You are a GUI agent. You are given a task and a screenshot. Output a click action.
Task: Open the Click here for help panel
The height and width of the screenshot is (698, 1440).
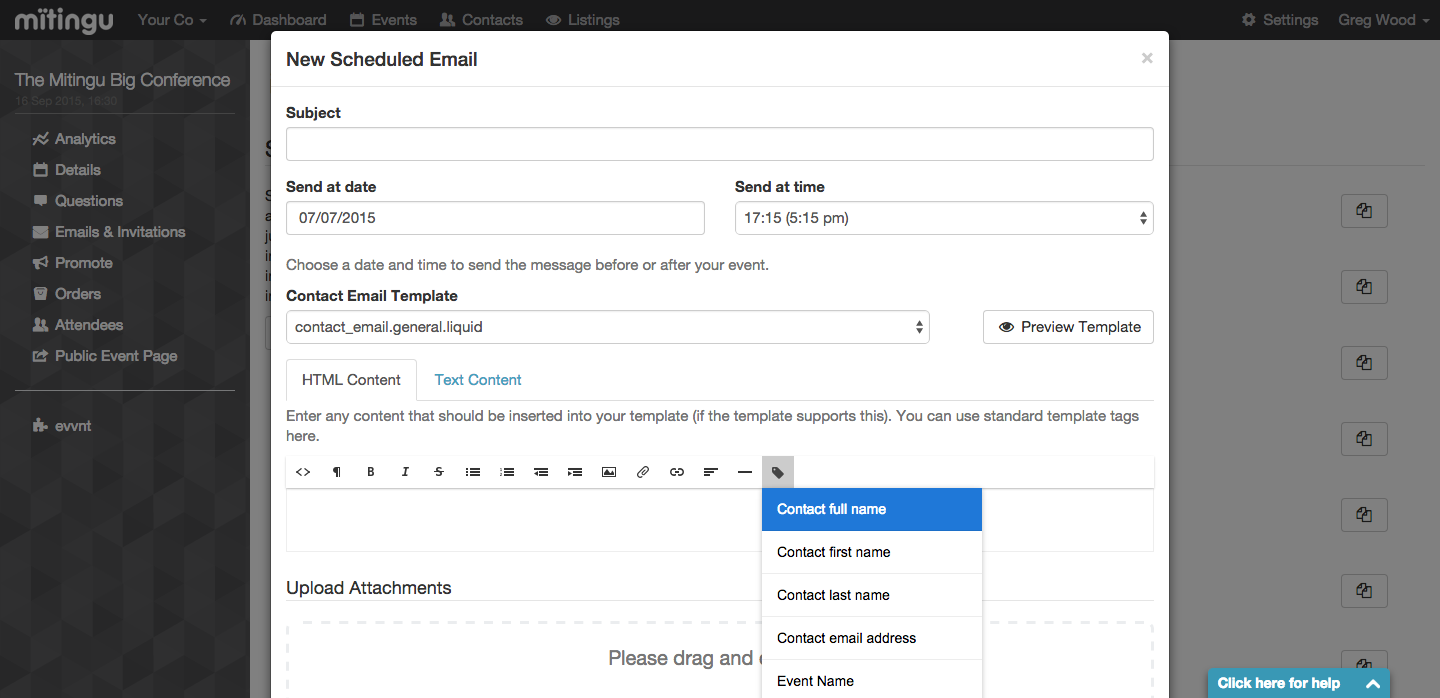(1298, 683)
